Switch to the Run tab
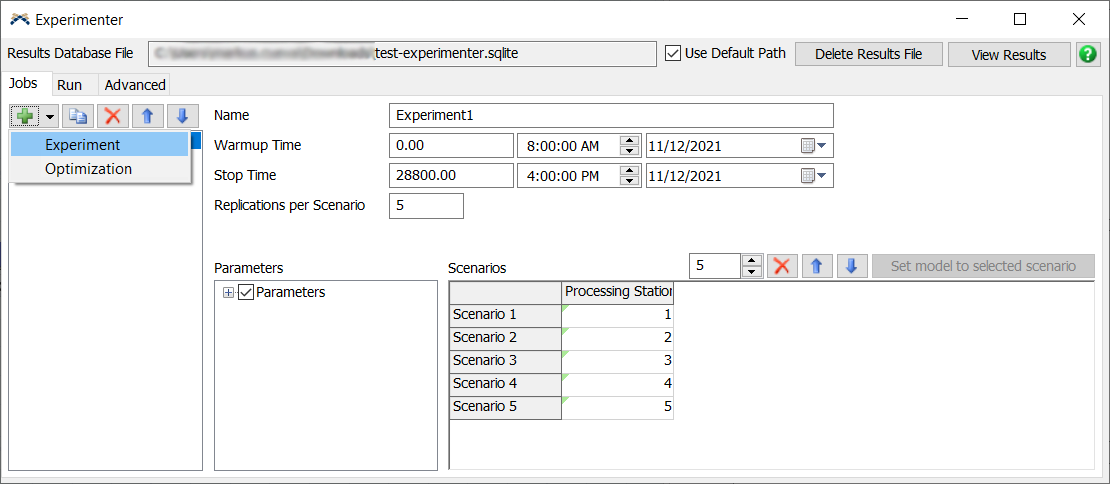The height and width of the screenshot is (484, 1110). click(x=70, y=85)
